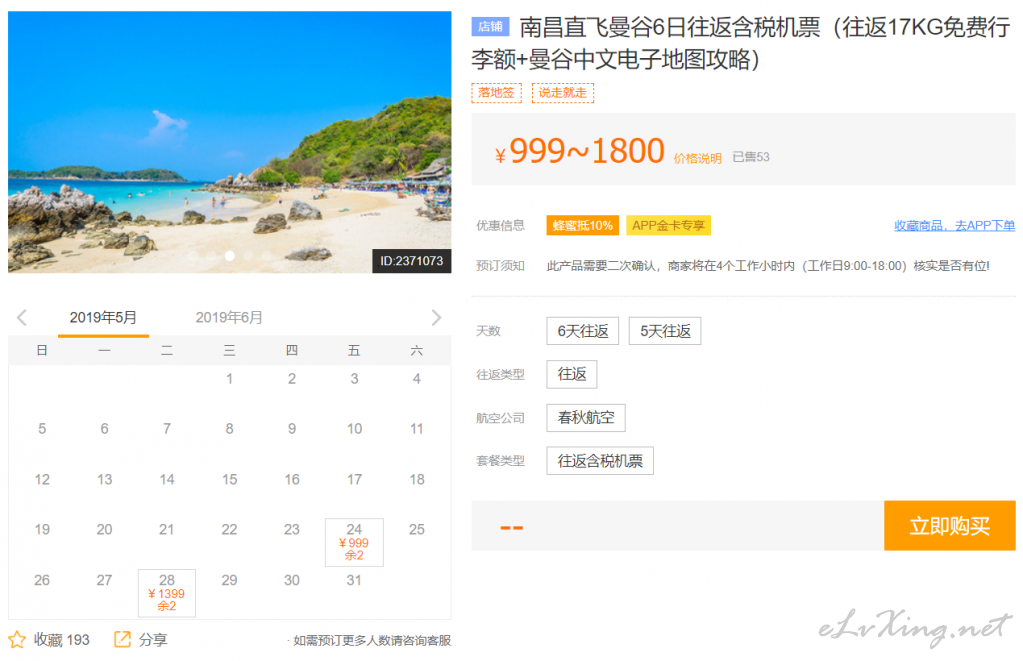This screenshot has width=1023, height=661.
Task: Select May 24 priced ¥999
Action: click(x=354, y=542)
